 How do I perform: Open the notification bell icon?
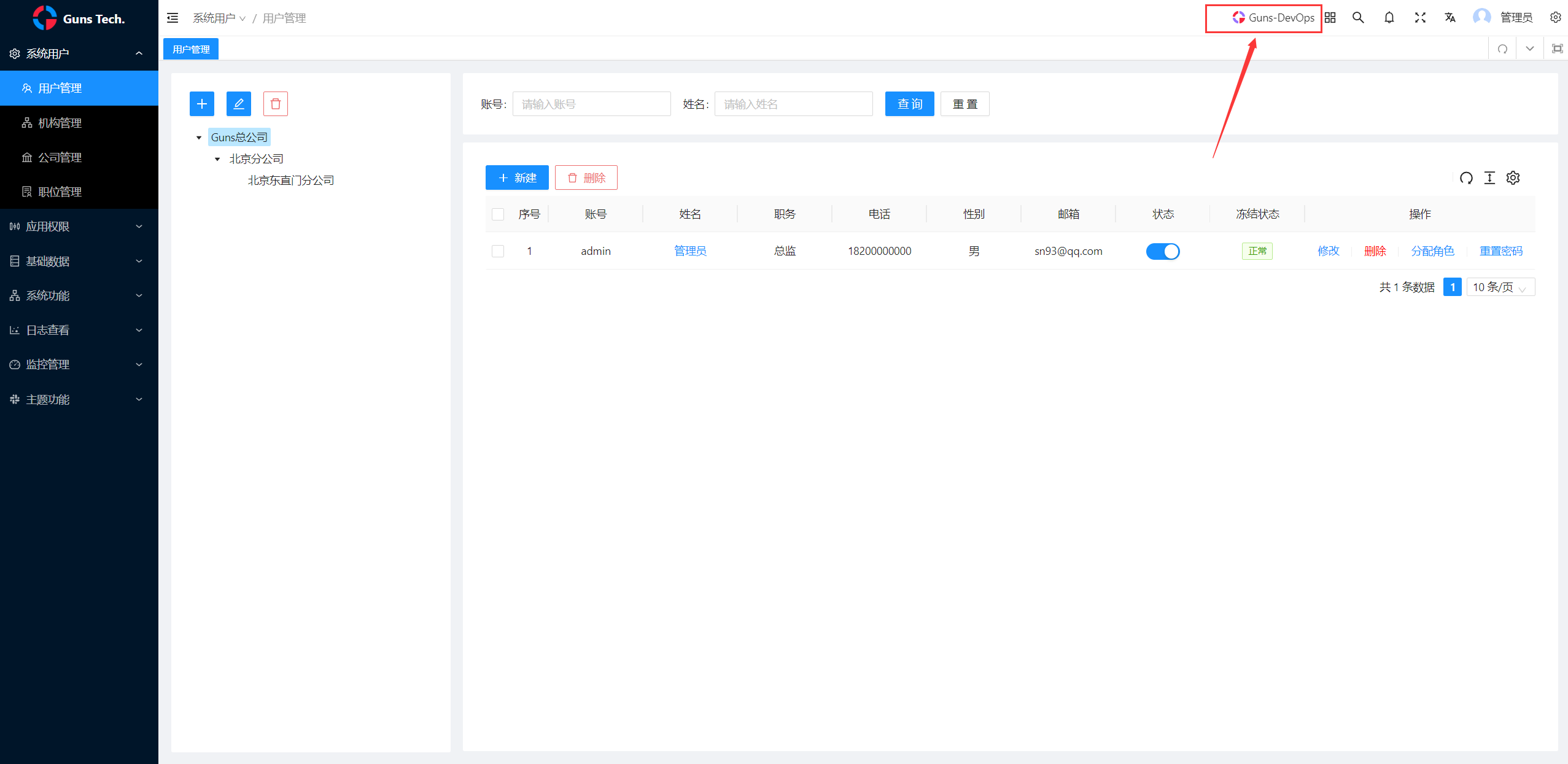(x=1389, y=18)
